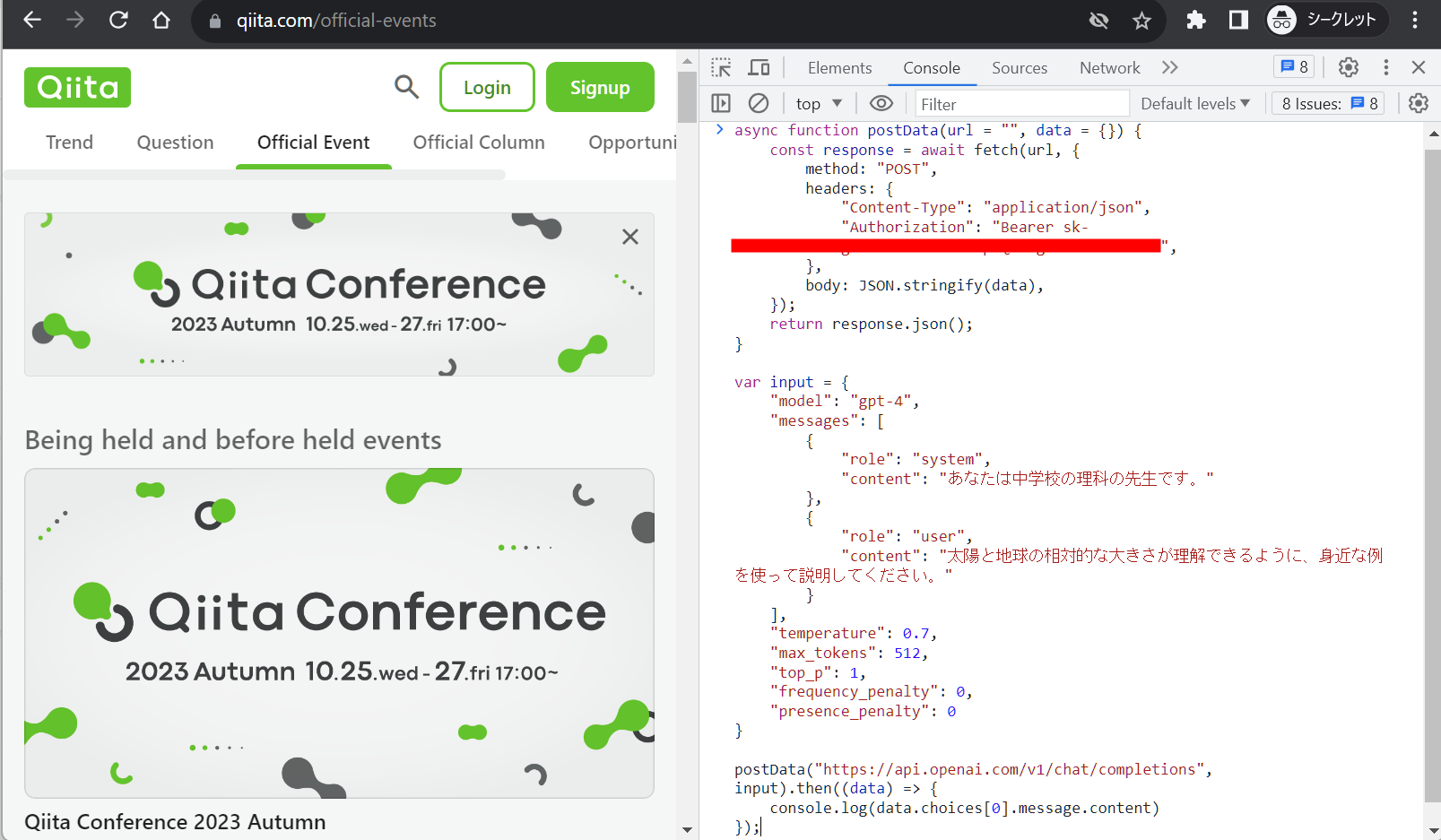Click the console input prompt chevron

coord(719,130)
